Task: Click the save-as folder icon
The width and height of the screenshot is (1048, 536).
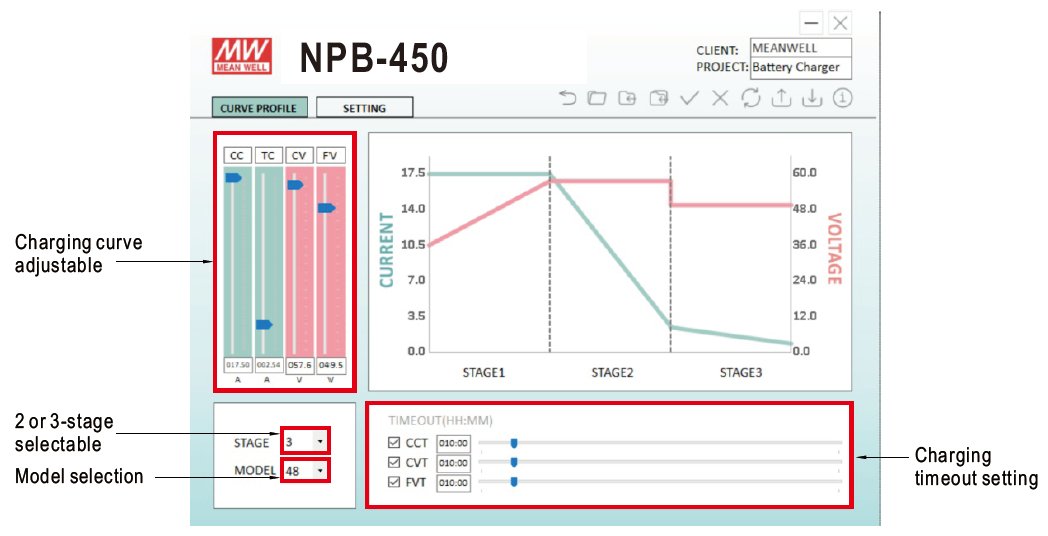Action: point(659,98)
